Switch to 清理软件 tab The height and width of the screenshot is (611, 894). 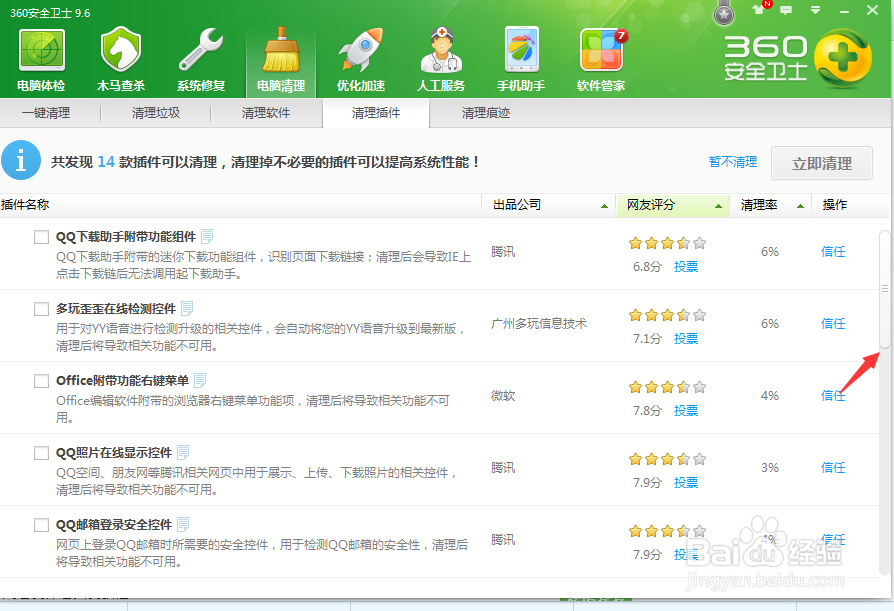point(266,113)
